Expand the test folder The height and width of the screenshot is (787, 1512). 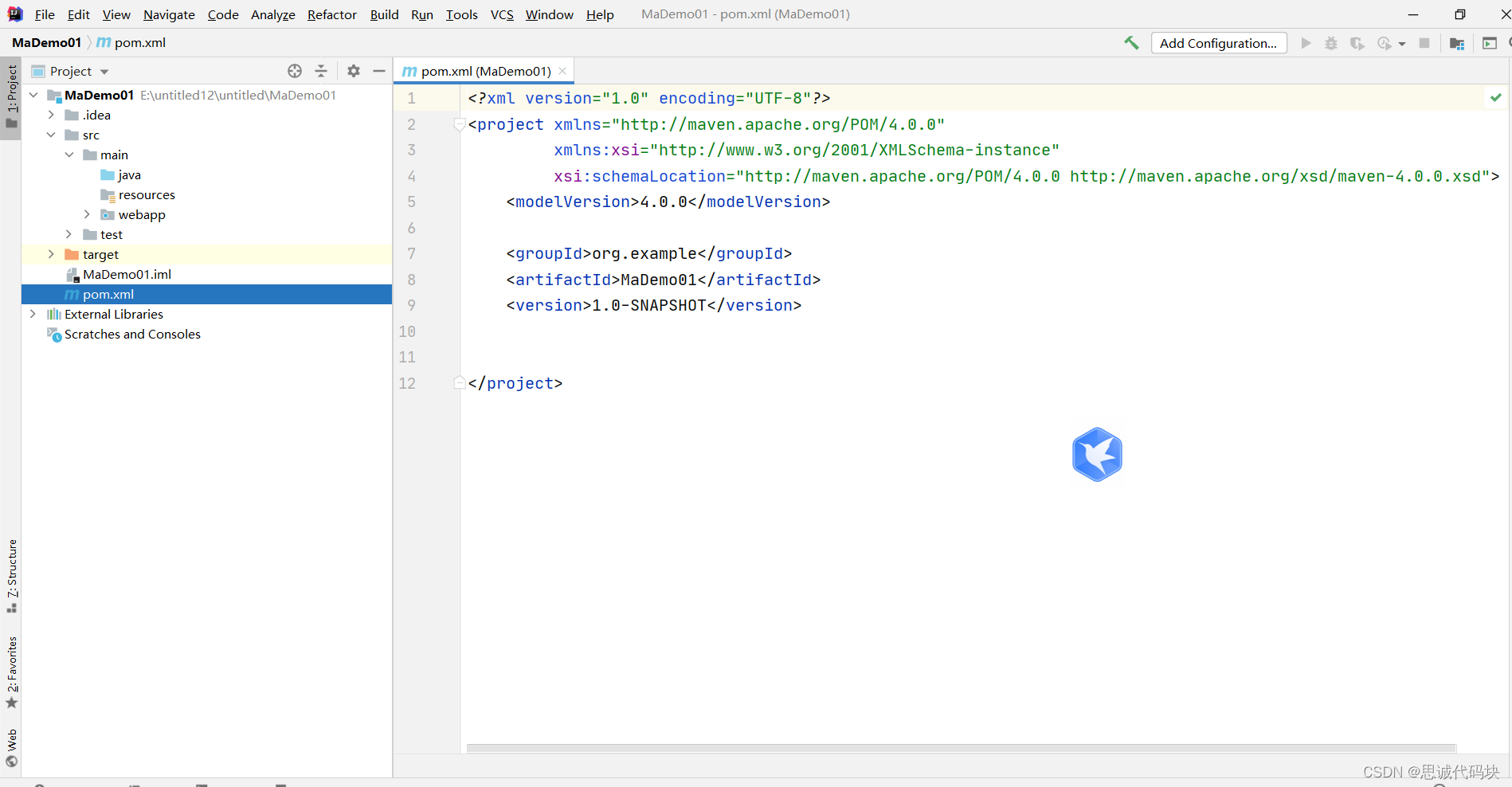pyautogui.click(x=69, y=234)
